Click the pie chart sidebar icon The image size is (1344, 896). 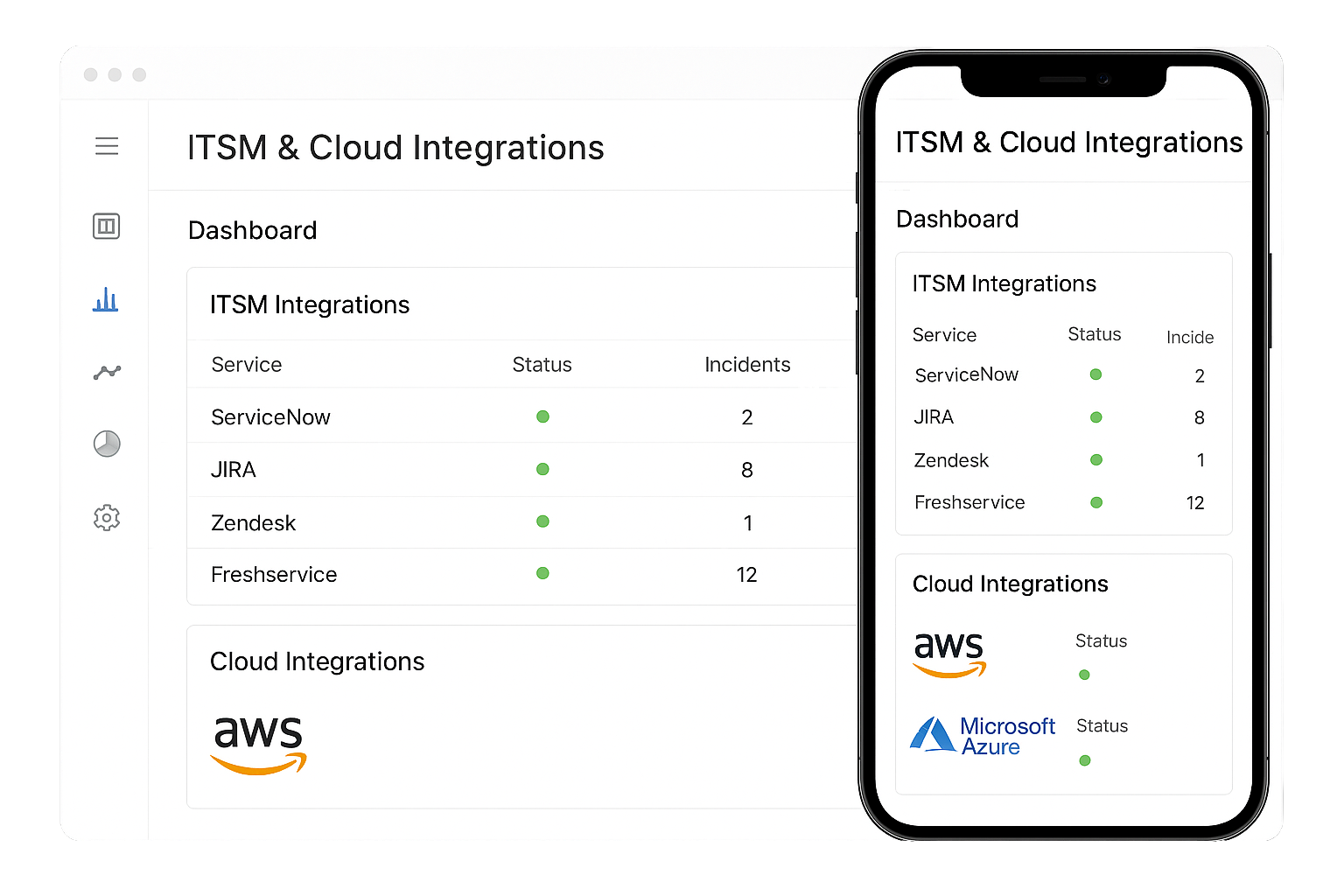coord(107,444)
